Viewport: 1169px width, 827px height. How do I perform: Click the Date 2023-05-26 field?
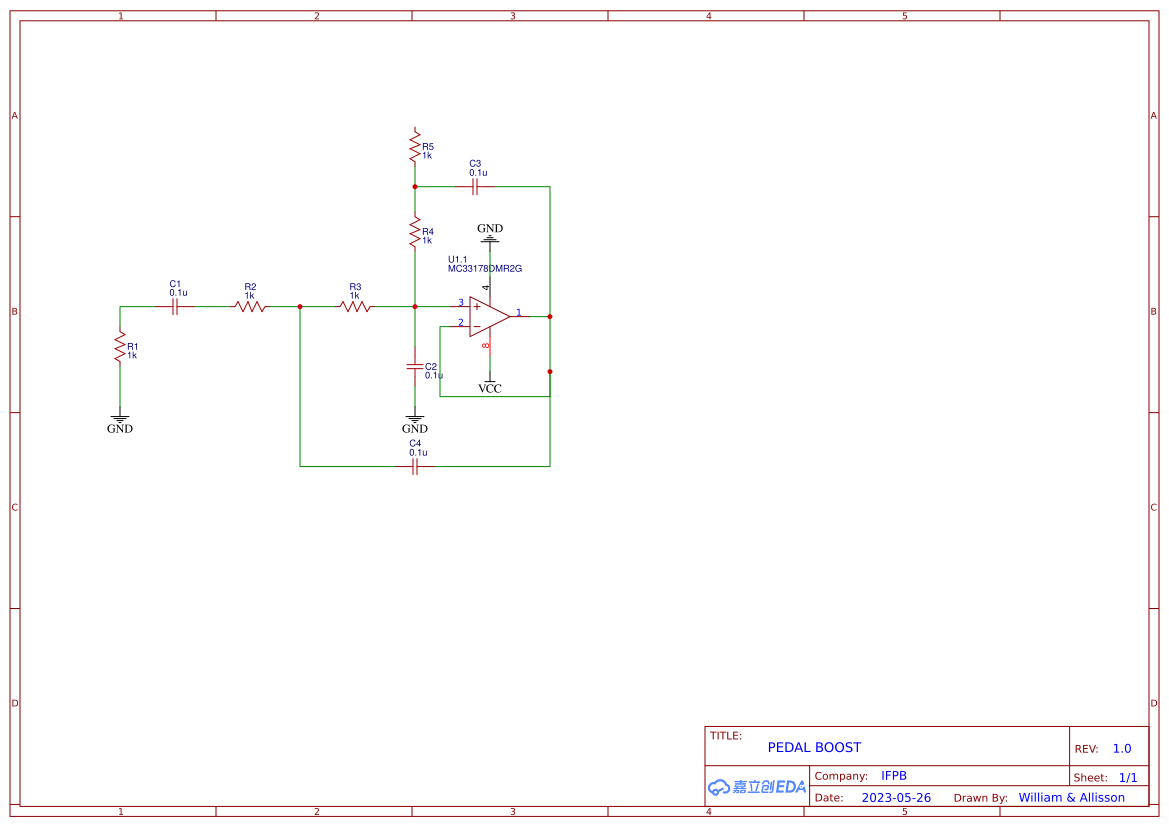(896, 797)
